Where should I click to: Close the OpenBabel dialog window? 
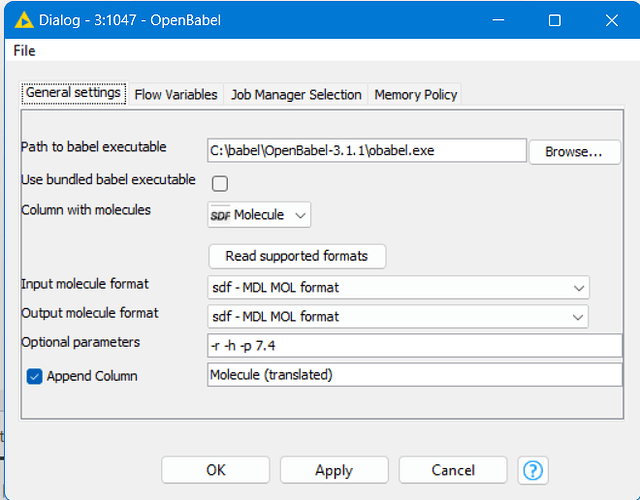[x=611, y=20]
